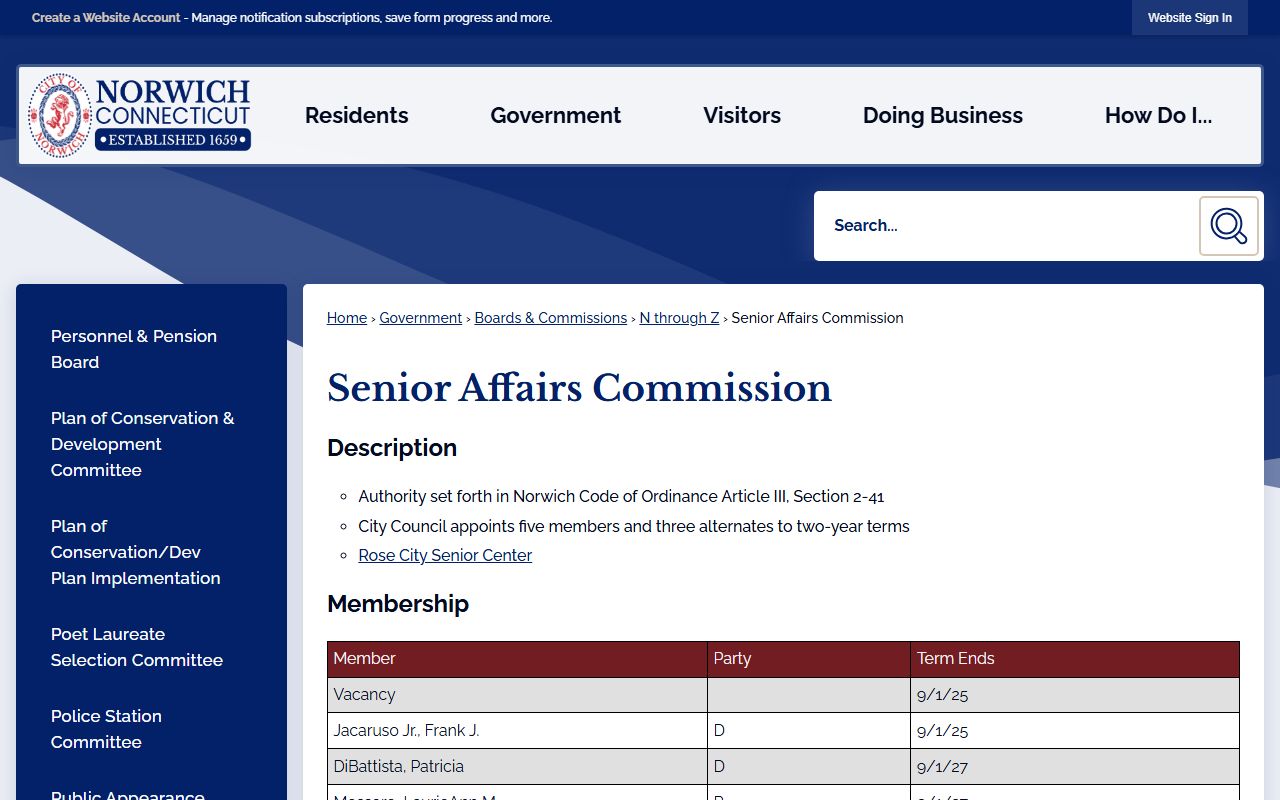Open the Residents menu

(x=356, y=116)
